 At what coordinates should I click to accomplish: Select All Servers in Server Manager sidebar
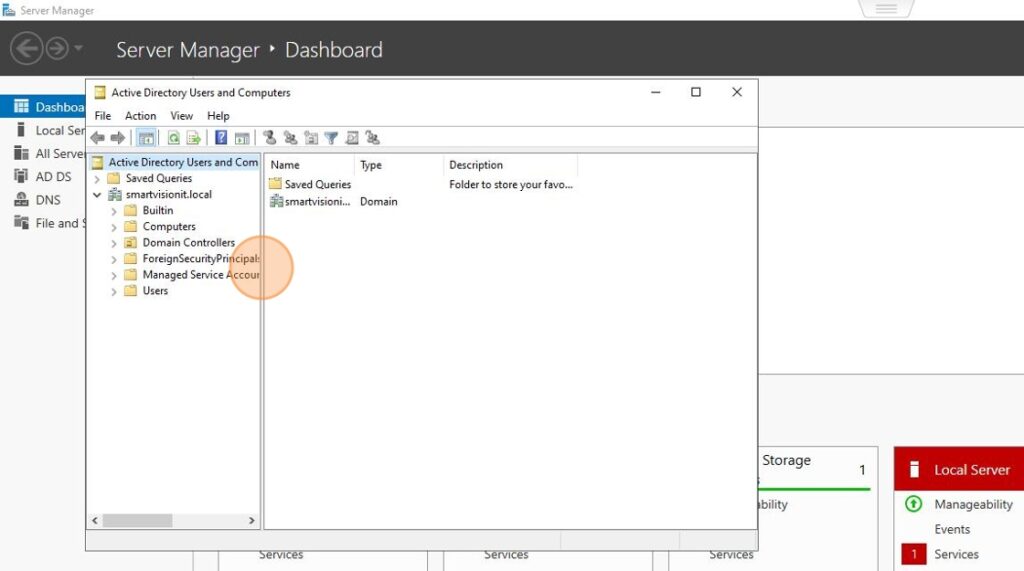click(x=43, y=154)
